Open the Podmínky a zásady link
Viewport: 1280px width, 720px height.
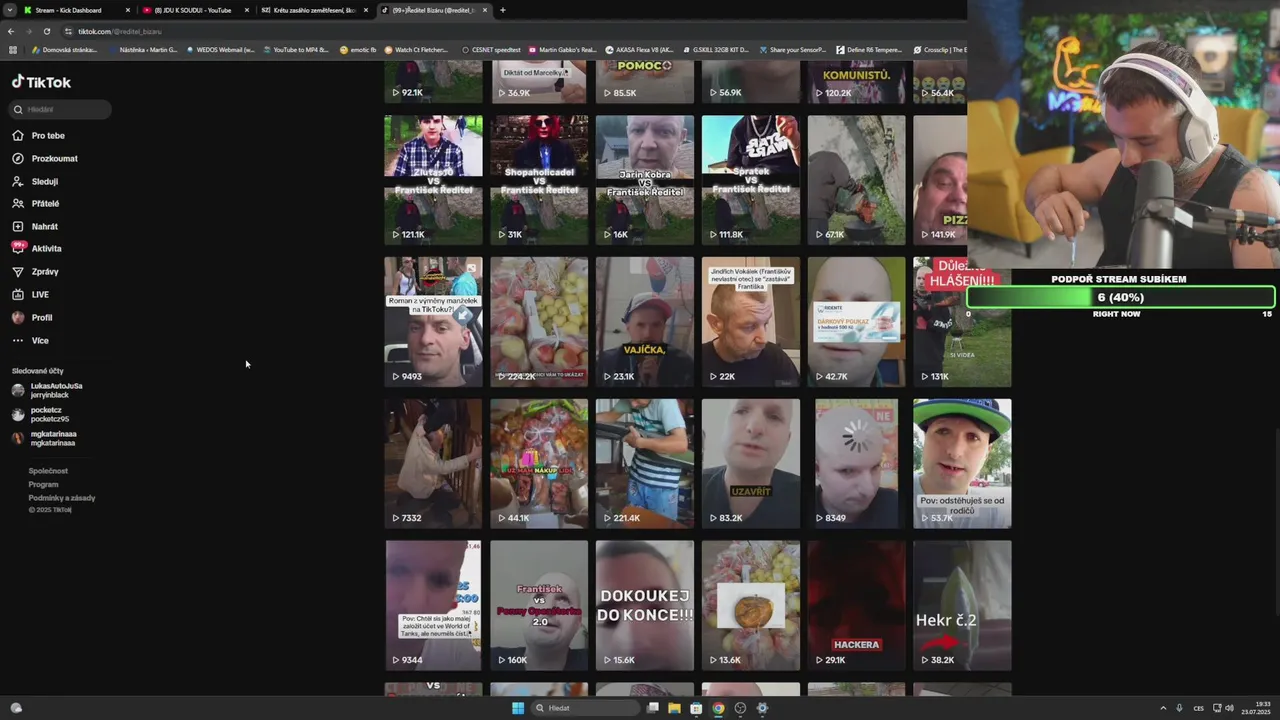(62, 498)
